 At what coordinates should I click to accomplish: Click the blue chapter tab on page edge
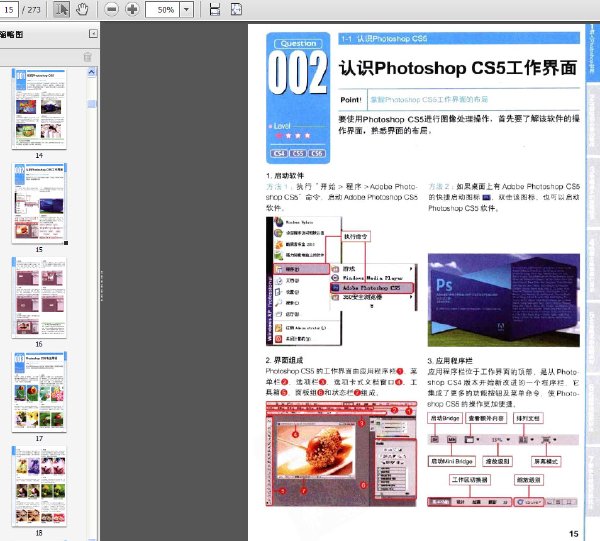[x=592, y=52]
